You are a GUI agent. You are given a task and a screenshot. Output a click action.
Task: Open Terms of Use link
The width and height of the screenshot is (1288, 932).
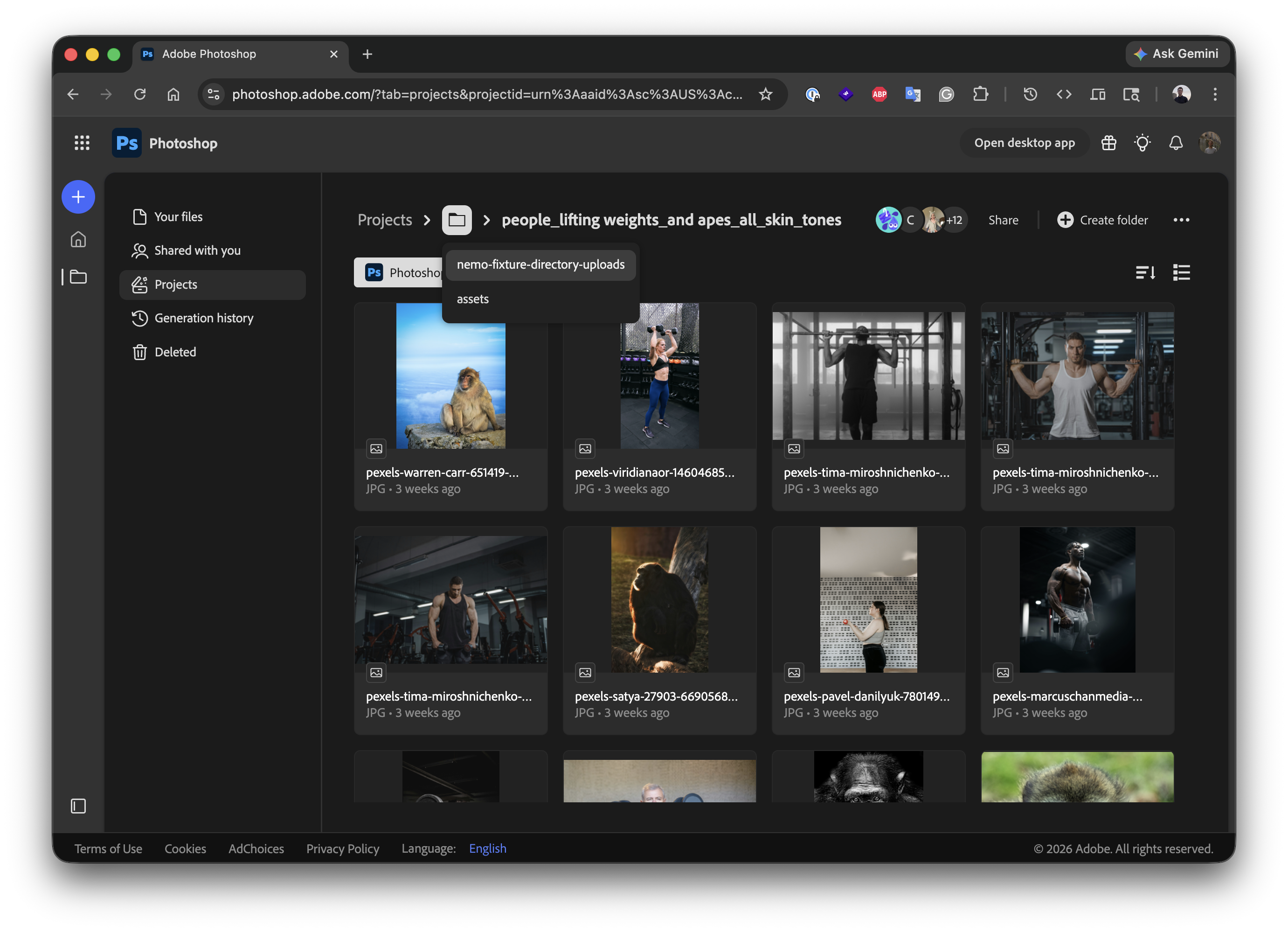click(108, 849)
